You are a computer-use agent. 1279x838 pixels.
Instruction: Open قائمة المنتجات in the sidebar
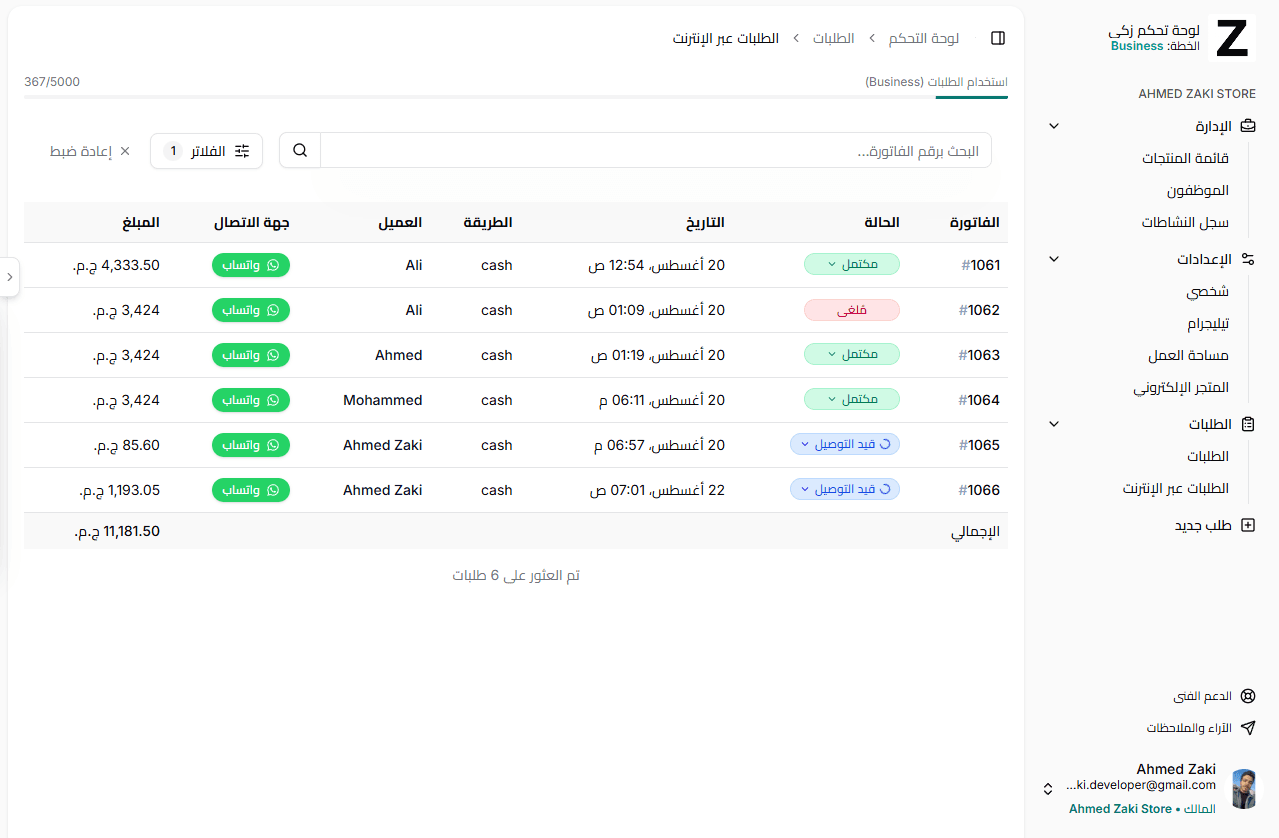[1186, 158]
